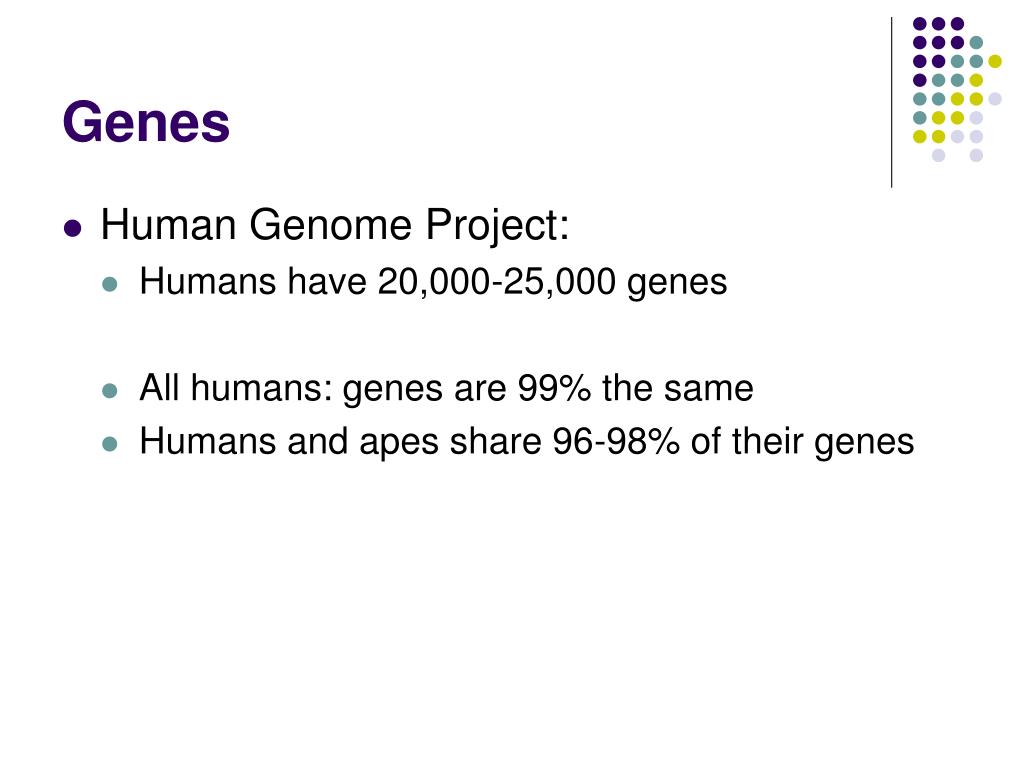The image size is (1024, 768).
Task: Click the teal bullet beside Humans and apes line
Action: pyautogui.click(x=110, y=444)
